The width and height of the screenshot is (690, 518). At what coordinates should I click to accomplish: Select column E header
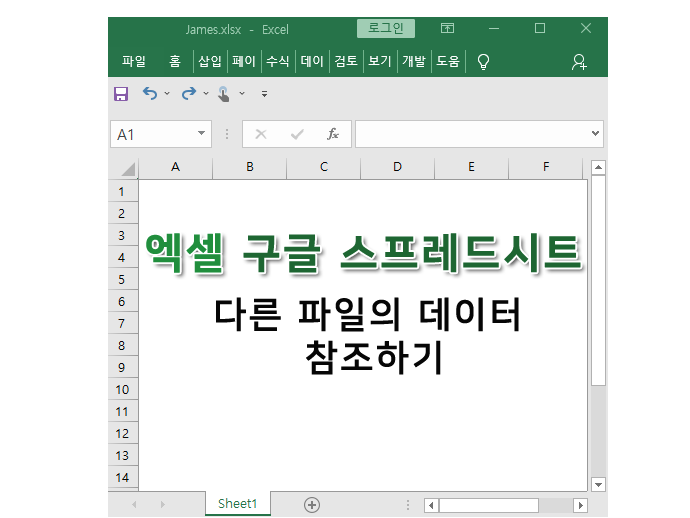(x=472, y=167)
